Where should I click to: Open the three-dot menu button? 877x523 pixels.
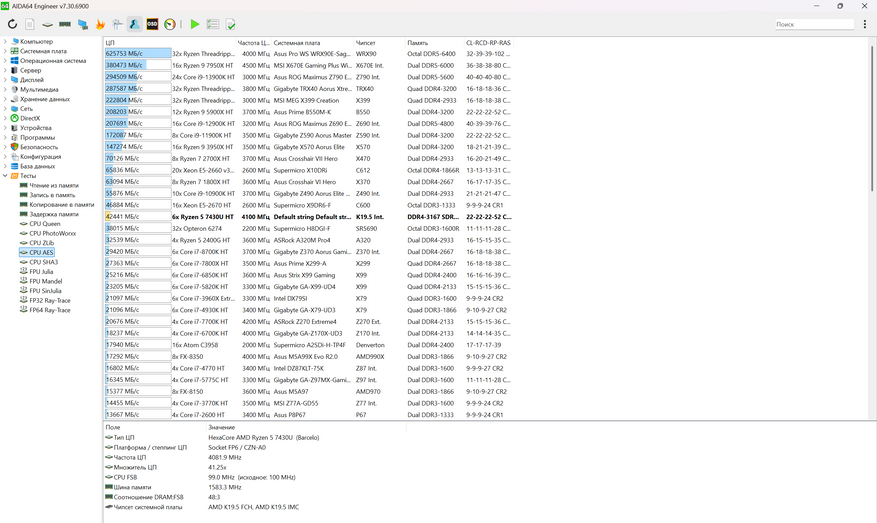tap(865, 24)
